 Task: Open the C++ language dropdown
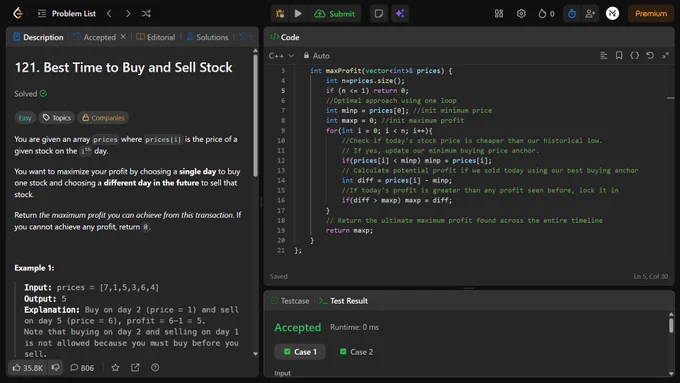click(x=281, y=56)
